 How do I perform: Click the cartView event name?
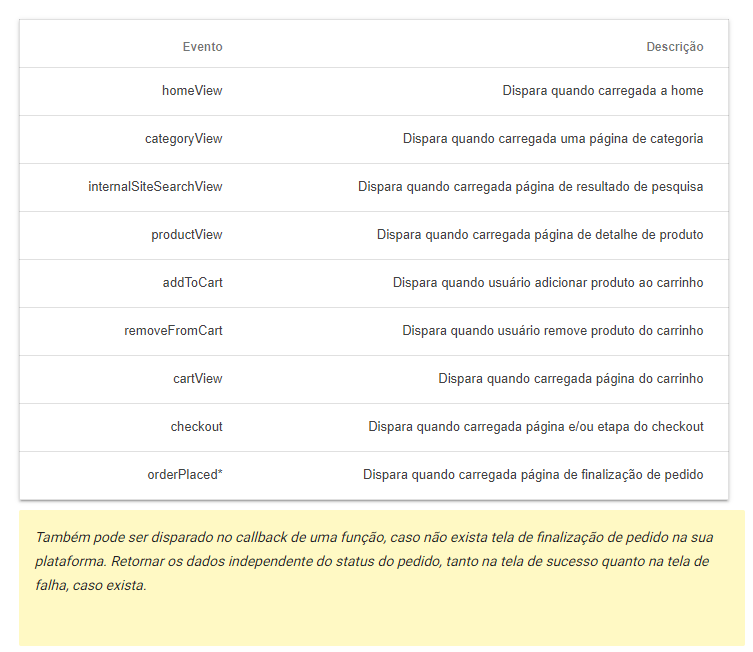(x=197, y=379)
